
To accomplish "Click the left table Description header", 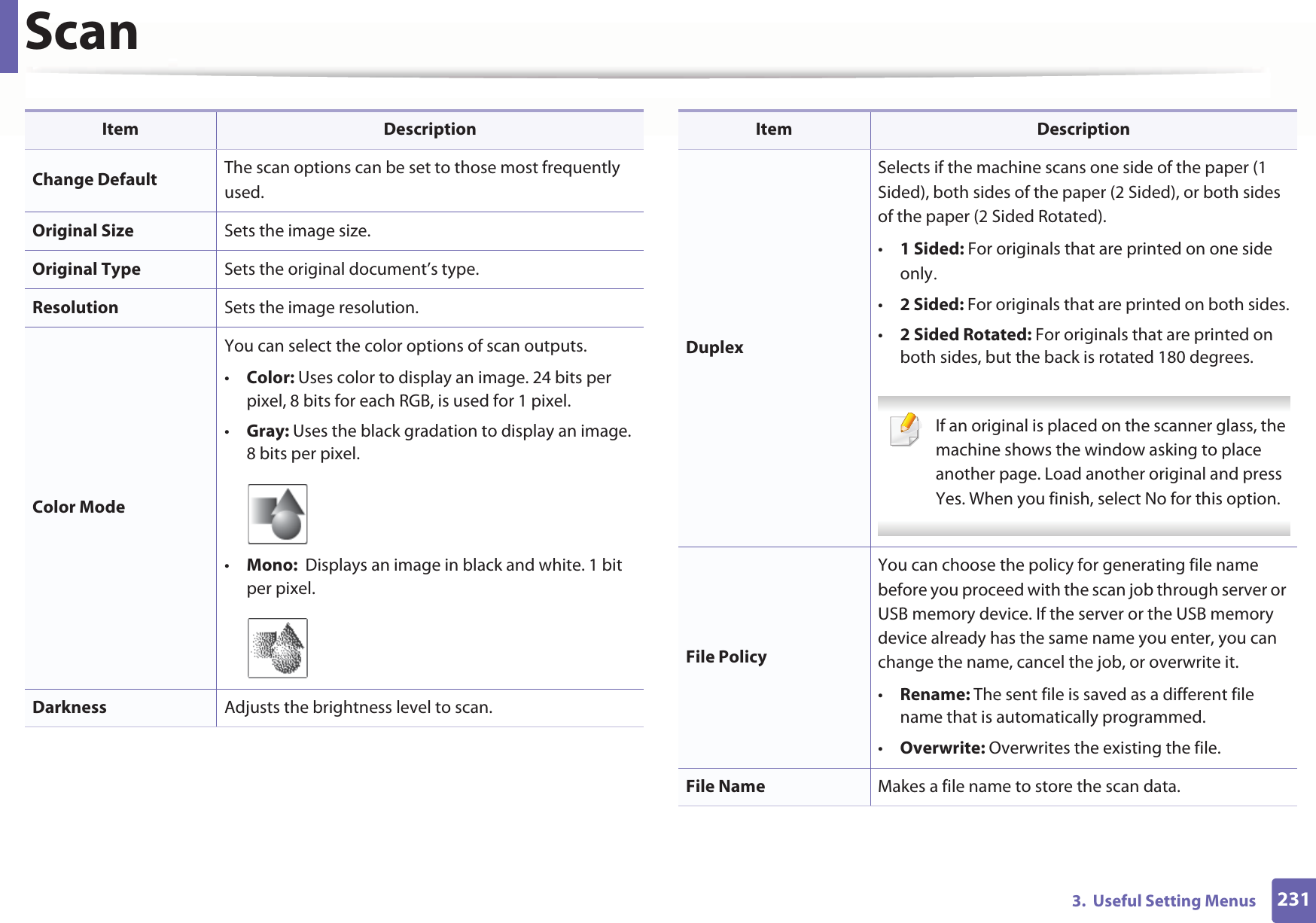I will [429, 129].
